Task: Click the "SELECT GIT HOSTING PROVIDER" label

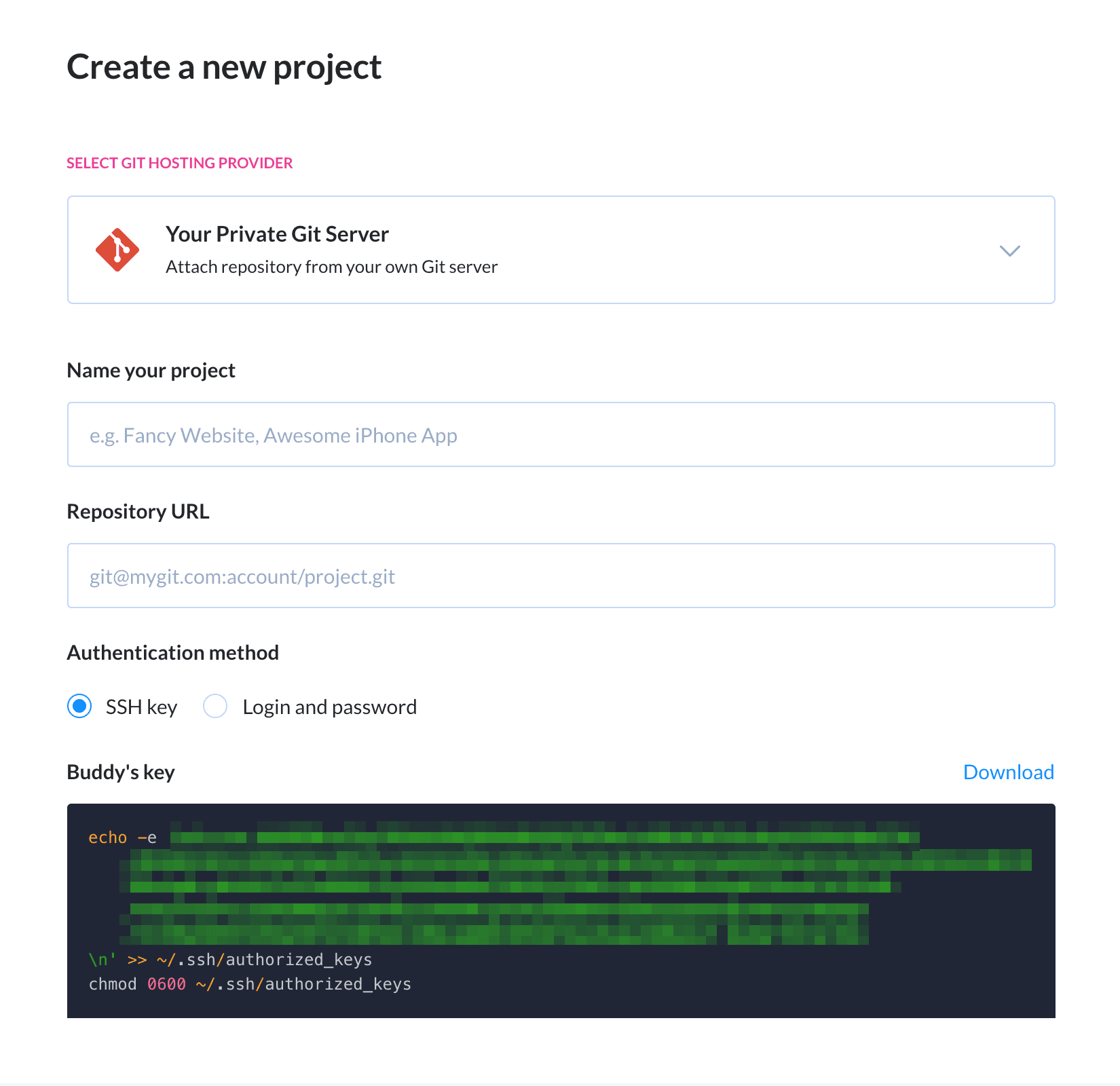Action: [179, 163]
